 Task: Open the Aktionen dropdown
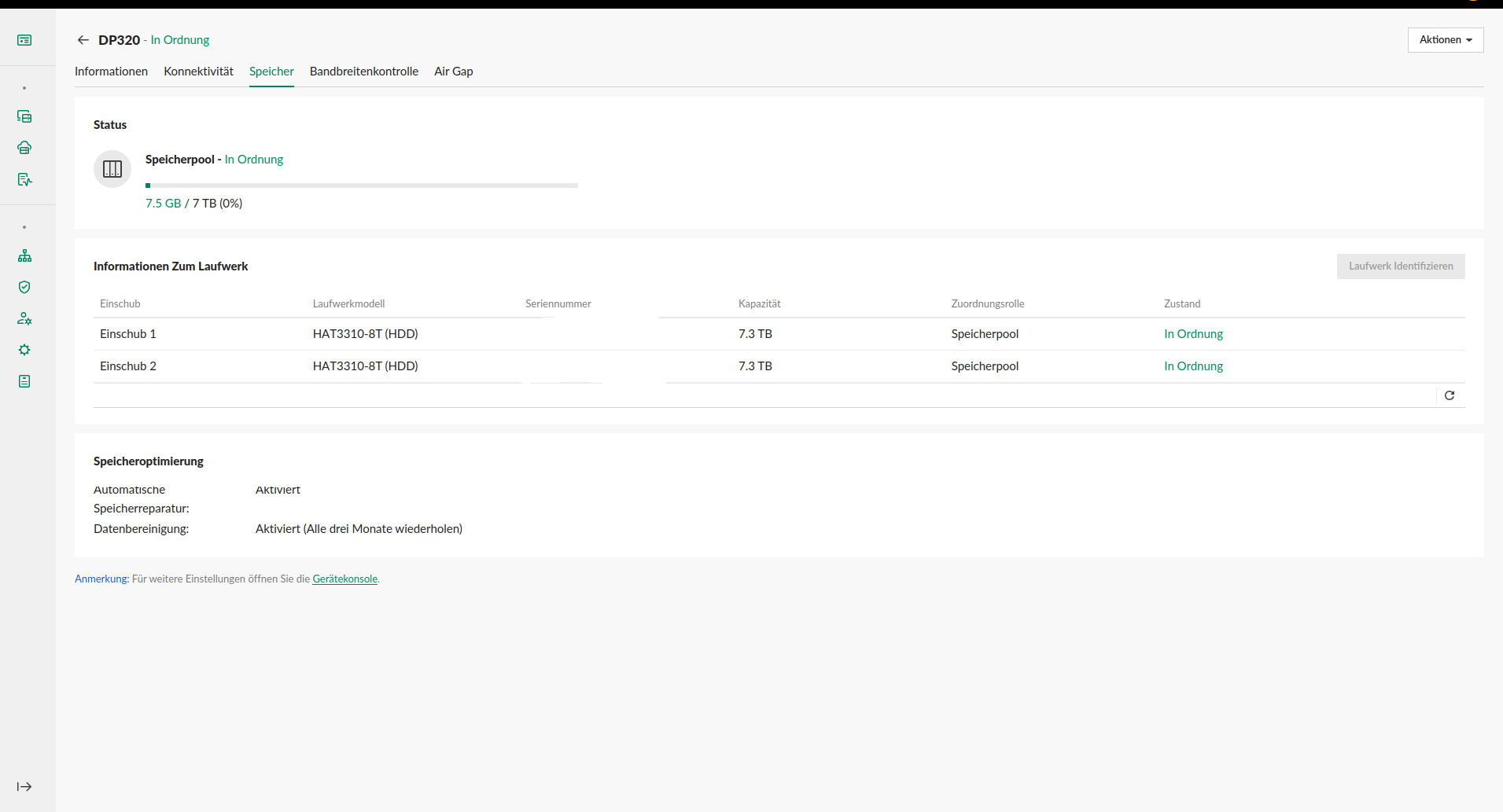pos(1445,40)
